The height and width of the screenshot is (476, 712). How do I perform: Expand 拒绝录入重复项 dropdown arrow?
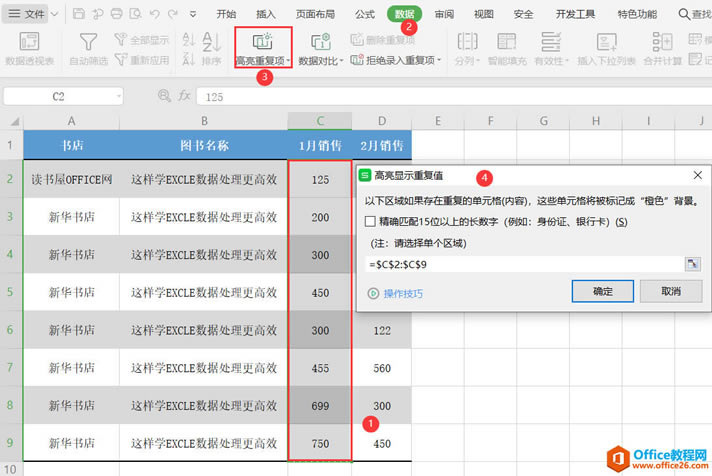click(x=439, y=60)
